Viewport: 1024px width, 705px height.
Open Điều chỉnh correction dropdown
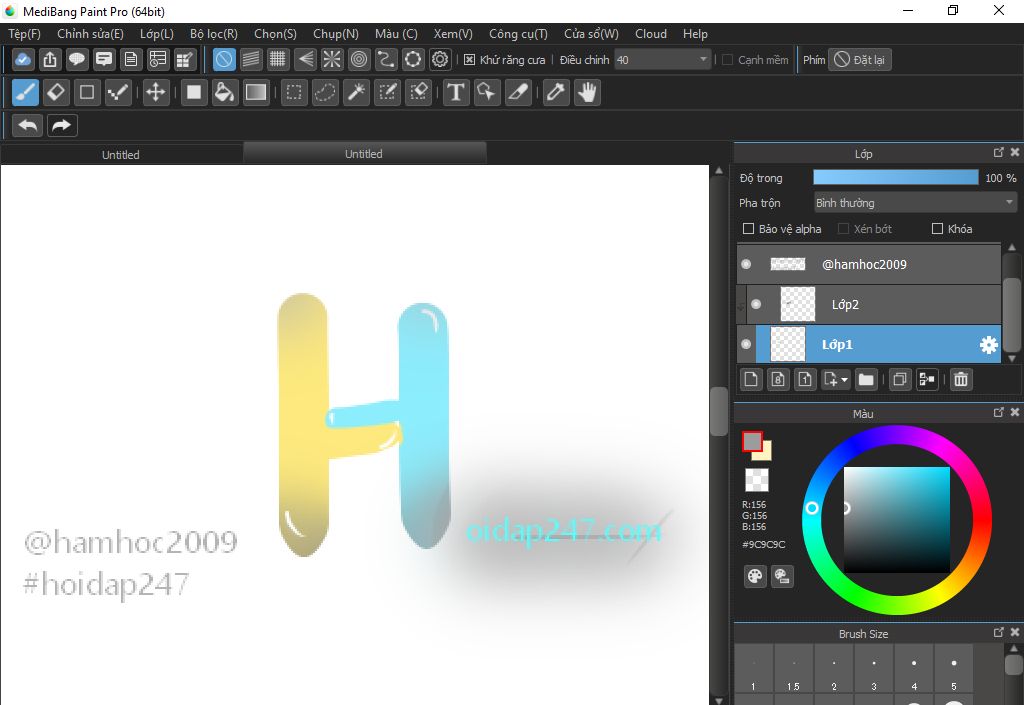tap(662, 59)
